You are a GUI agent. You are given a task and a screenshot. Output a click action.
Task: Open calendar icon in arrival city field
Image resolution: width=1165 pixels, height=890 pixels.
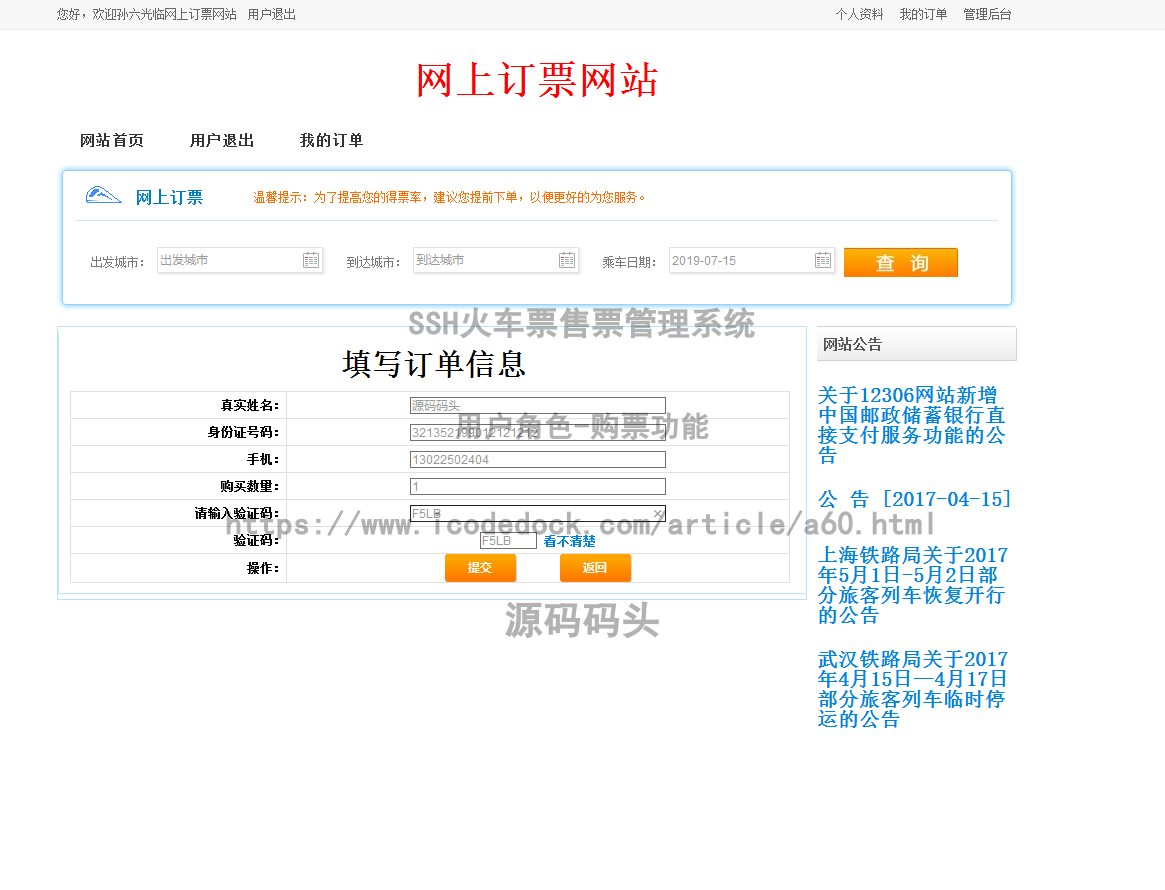click(x=567, y=260)
